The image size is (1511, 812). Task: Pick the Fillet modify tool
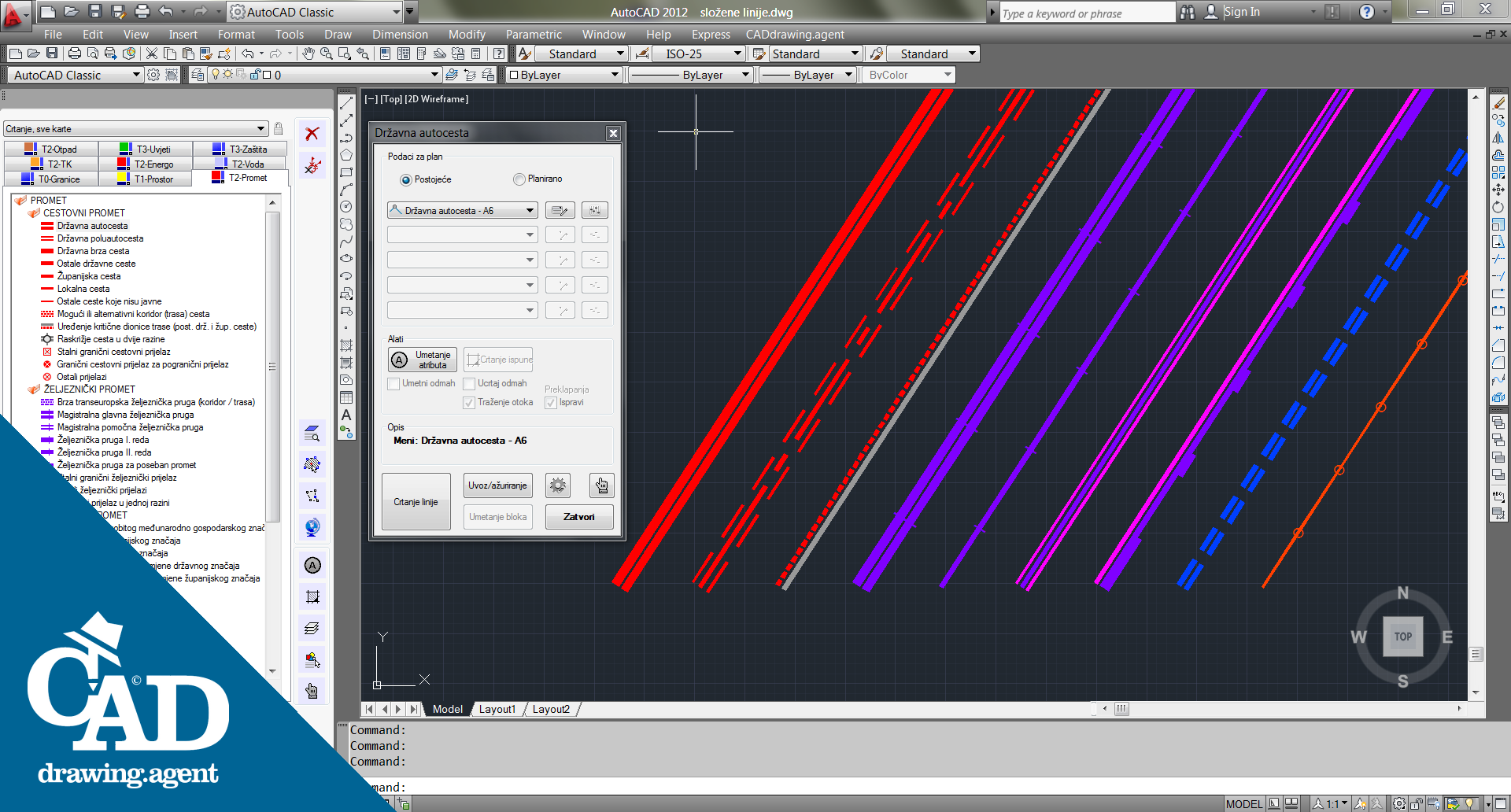[1498, 362]
